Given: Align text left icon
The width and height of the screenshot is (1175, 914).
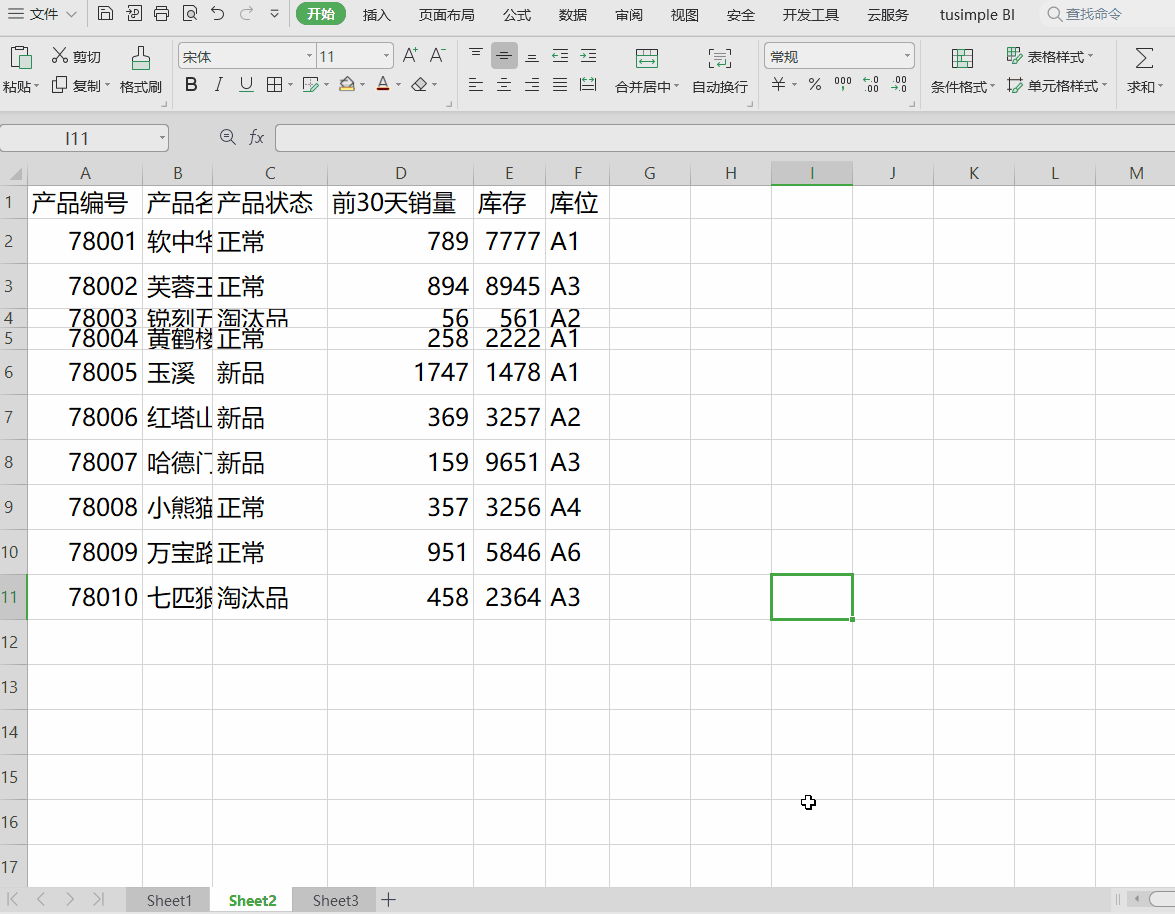Looking at the screenshot, I should (x=476, y=85).
